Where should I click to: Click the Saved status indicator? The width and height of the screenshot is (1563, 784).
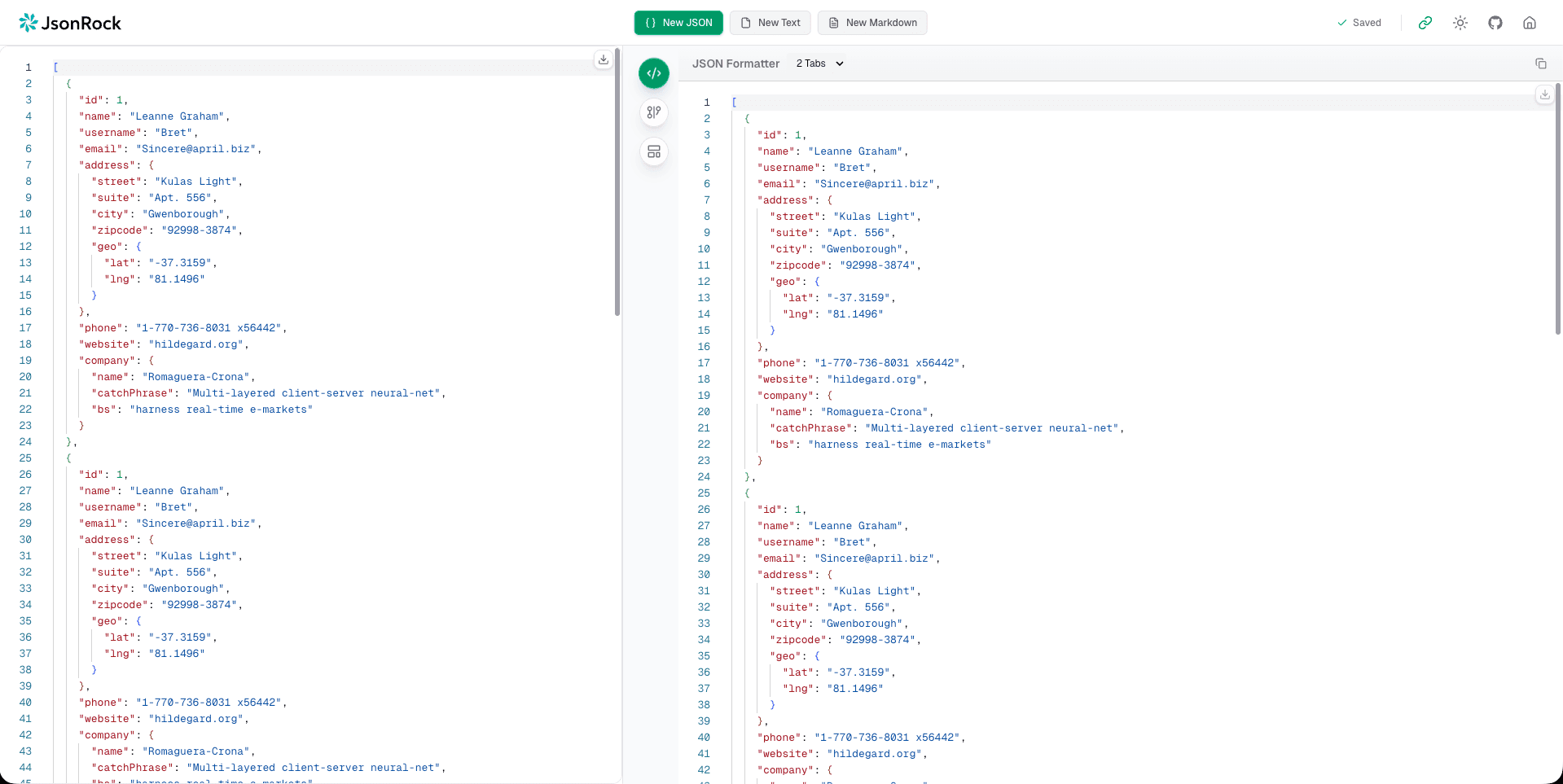[x=1359, y=23]
